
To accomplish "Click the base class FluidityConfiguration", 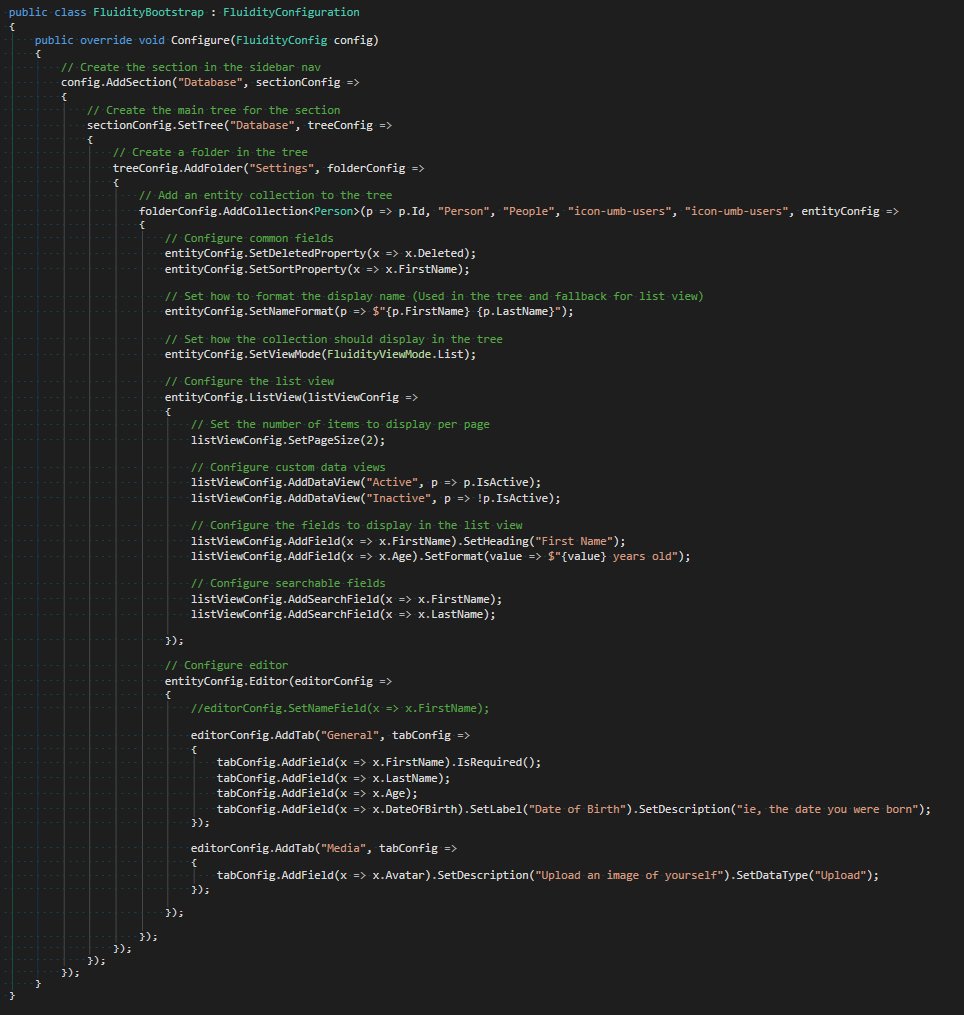I will (291, 12).
